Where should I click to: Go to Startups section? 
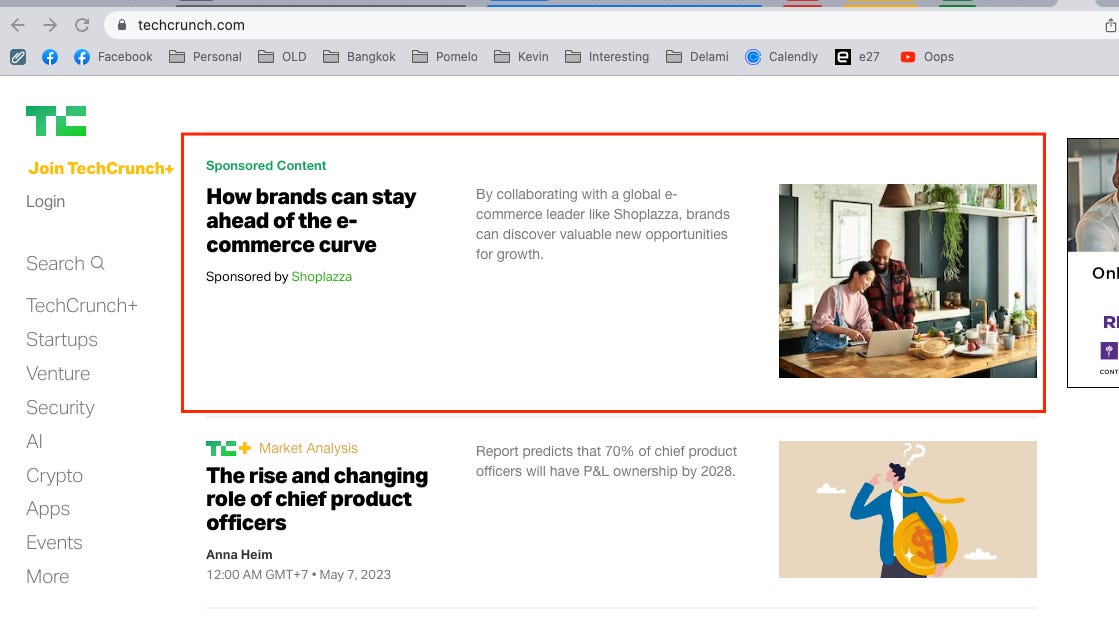(x=62, y=340)
